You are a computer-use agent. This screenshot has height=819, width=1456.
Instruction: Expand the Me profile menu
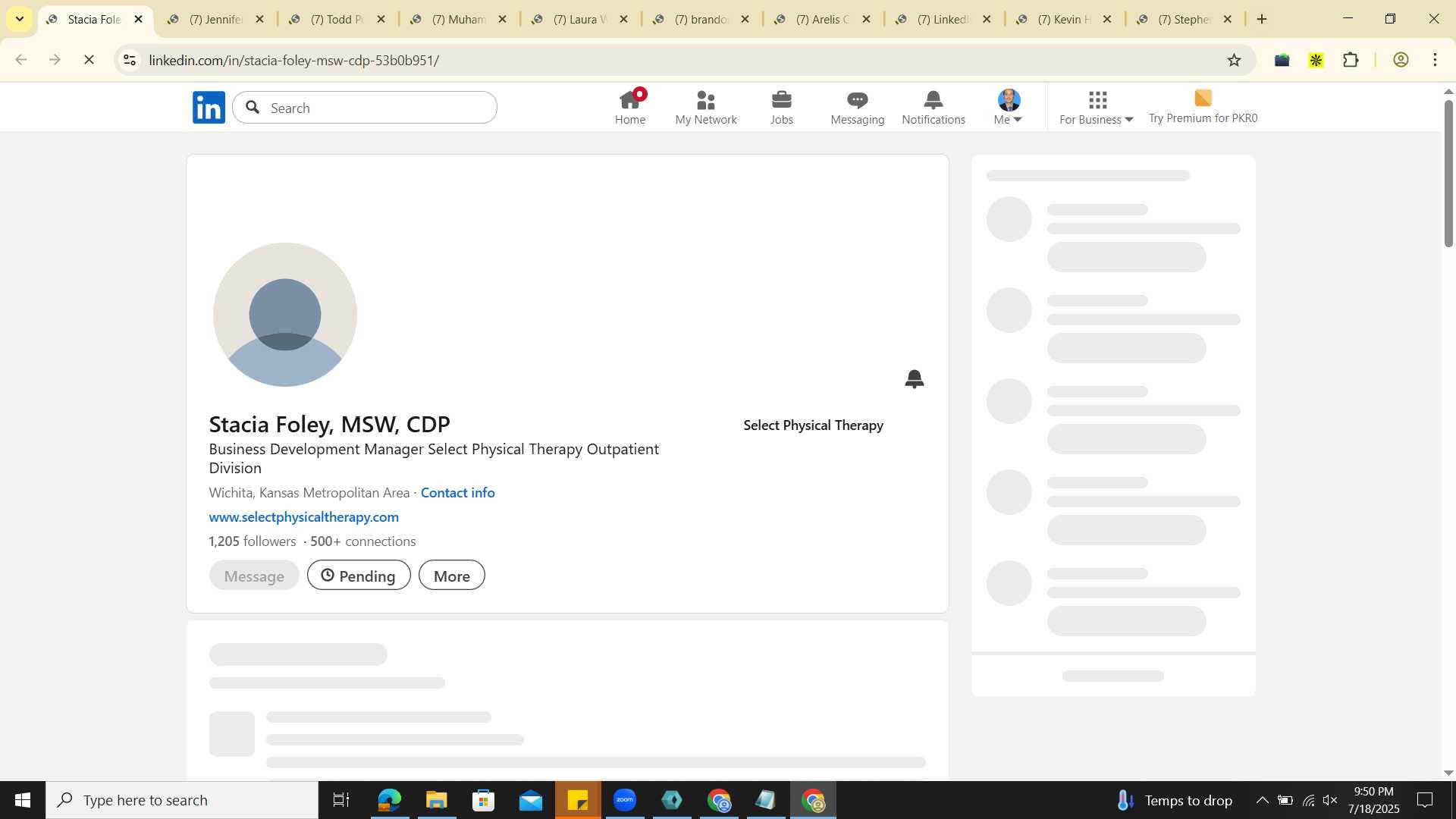tap(1009, 108)
